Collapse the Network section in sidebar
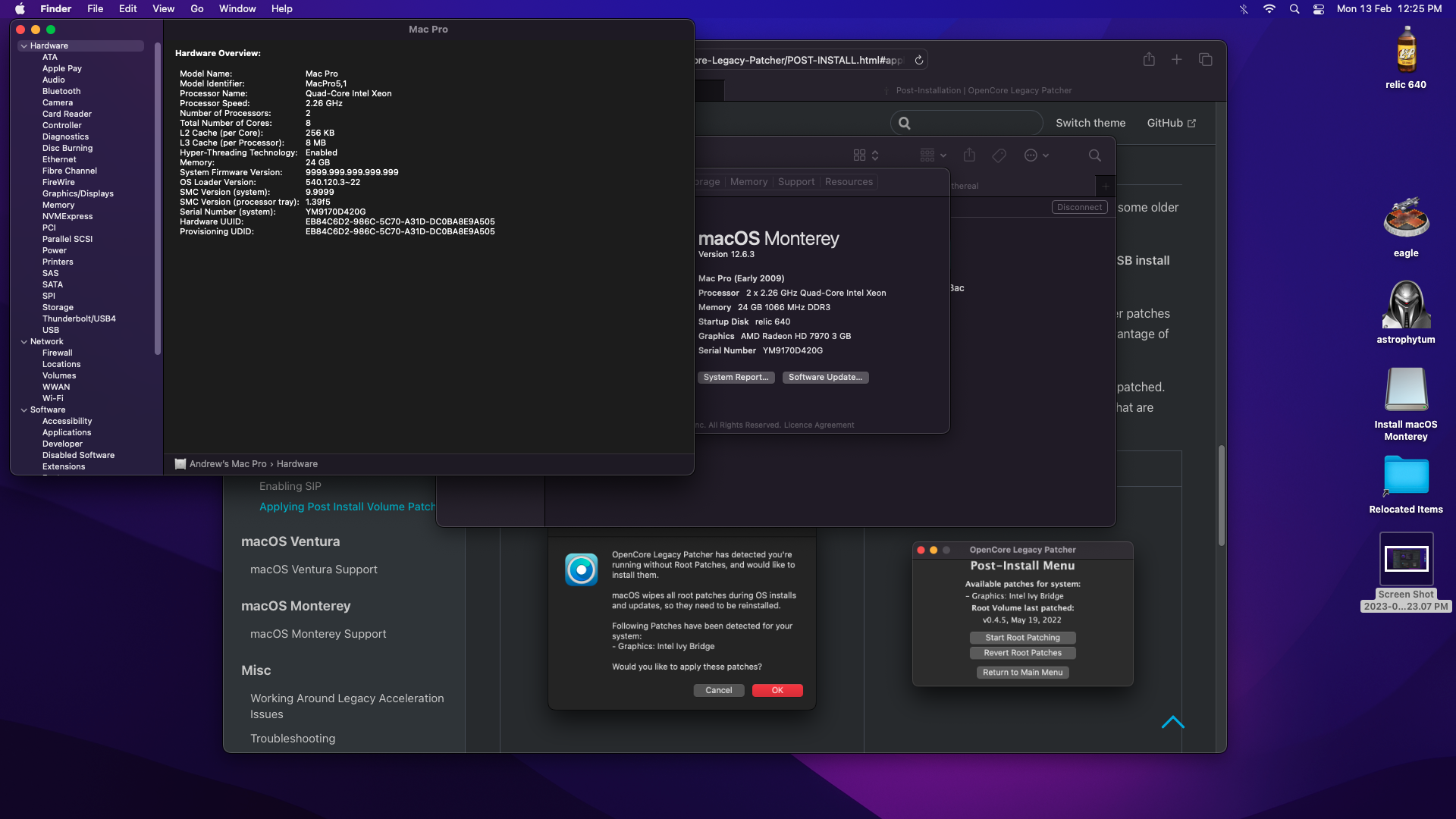This screenshot has width=1456, height=819. pos(24,342)
